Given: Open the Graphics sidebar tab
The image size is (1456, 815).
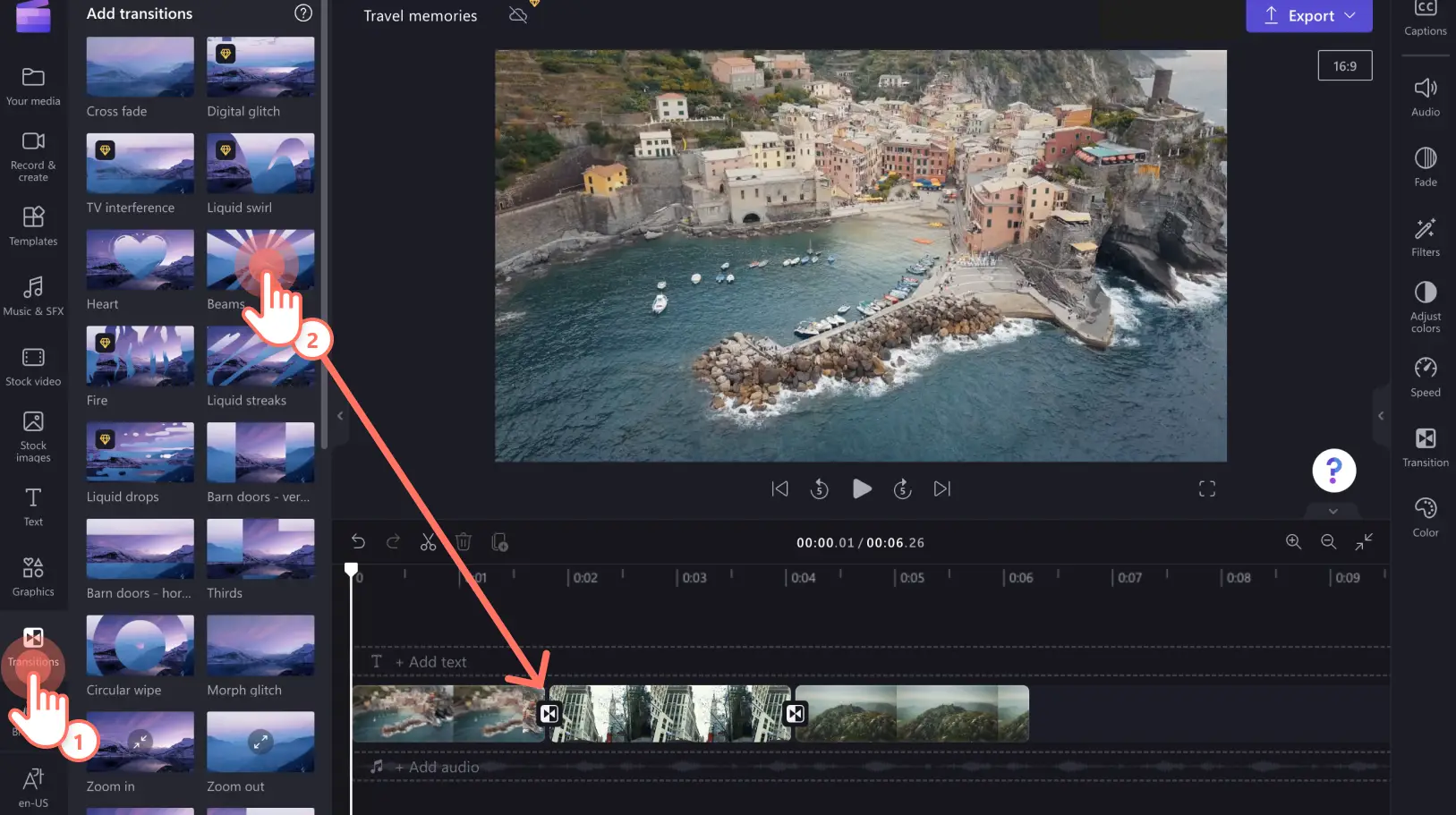Looking at the screenshot, I should [x=33, y=576].
